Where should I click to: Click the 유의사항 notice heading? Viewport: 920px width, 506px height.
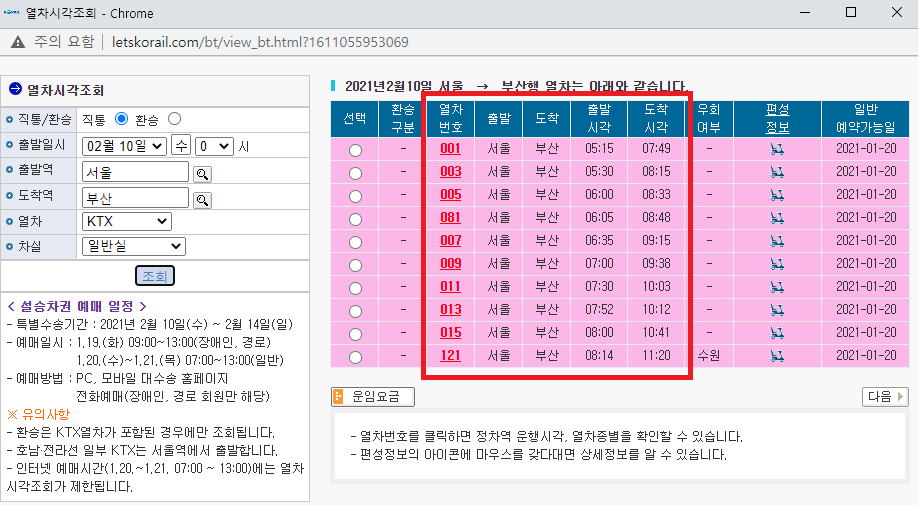39,414
